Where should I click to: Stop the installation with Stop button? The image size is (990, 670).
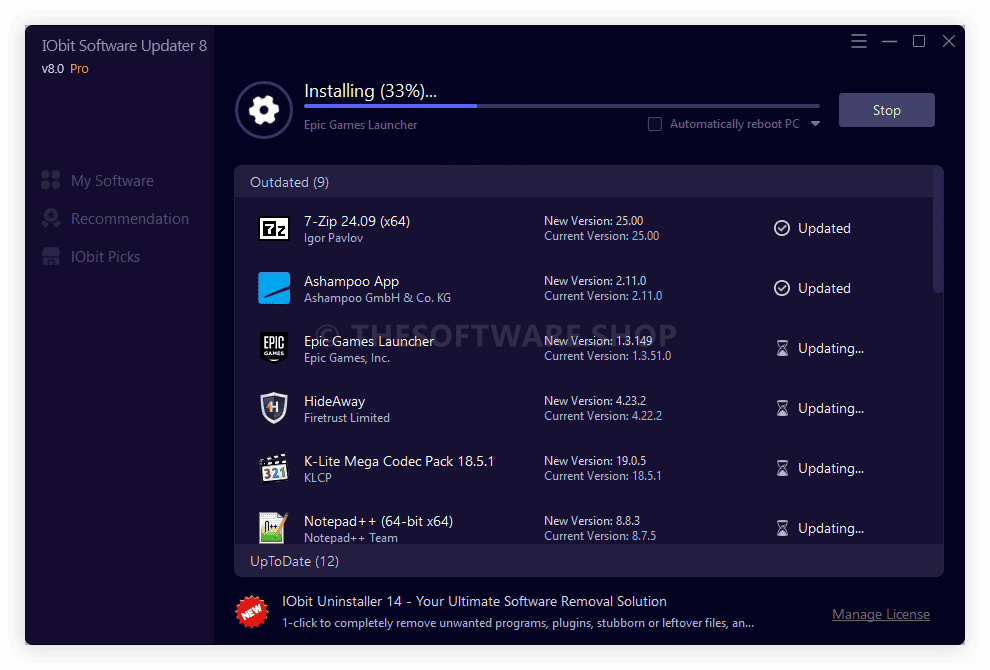[x=886, y=110]
